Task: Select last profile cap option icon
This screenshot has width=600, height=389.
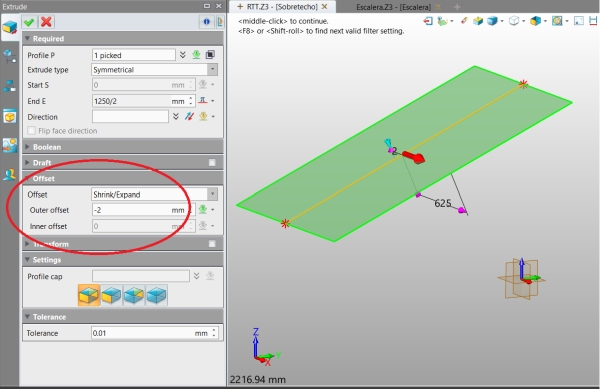Action: 157,295
